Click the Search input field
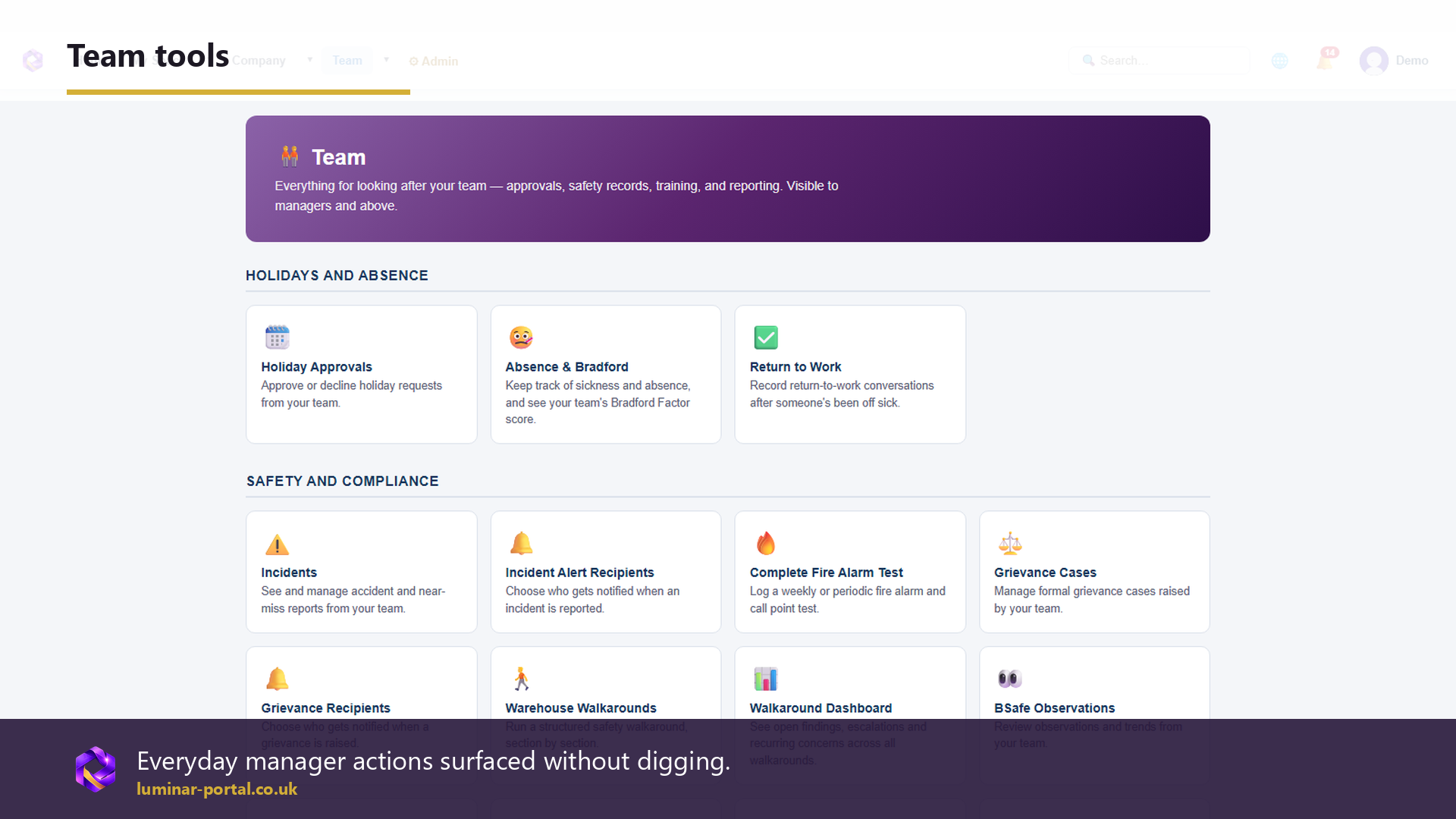The width and height of the screenshot is (1456, 819). (1159, 61)
